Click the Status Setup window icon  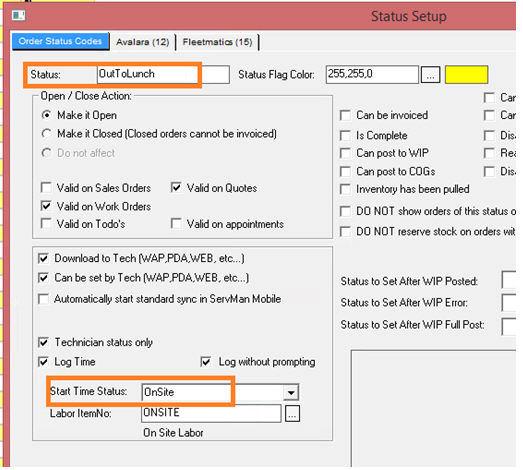18,15
